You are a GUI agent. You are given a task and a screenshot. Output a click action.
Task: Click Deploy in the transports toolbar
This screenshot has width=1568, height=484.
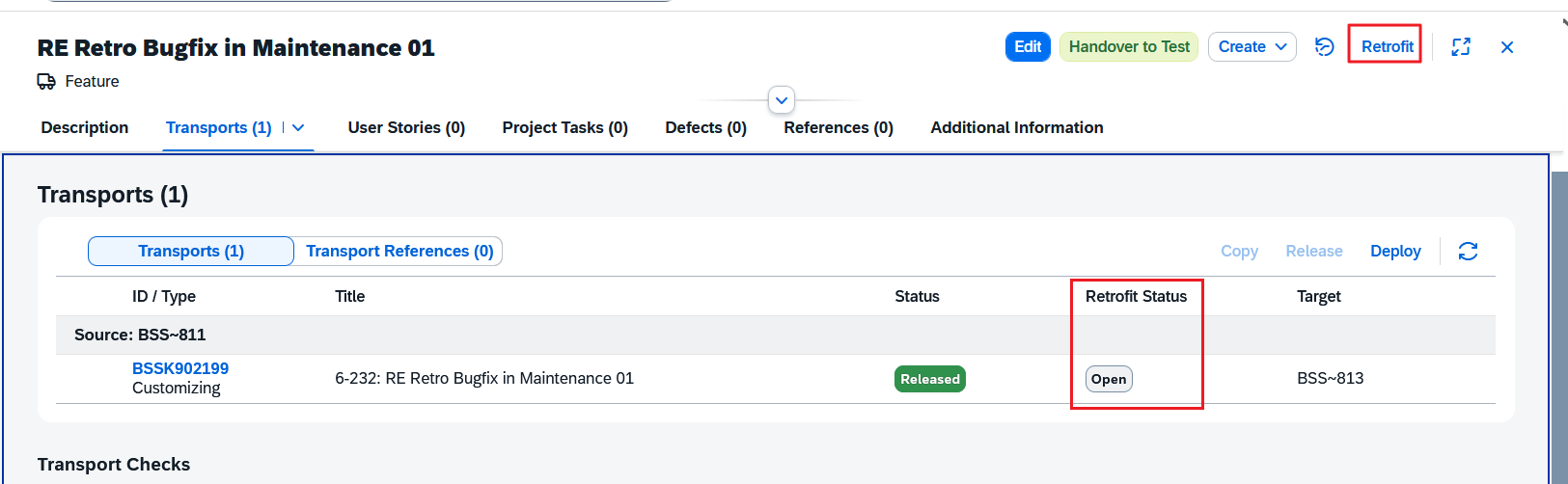click(x=1395, y=251)
